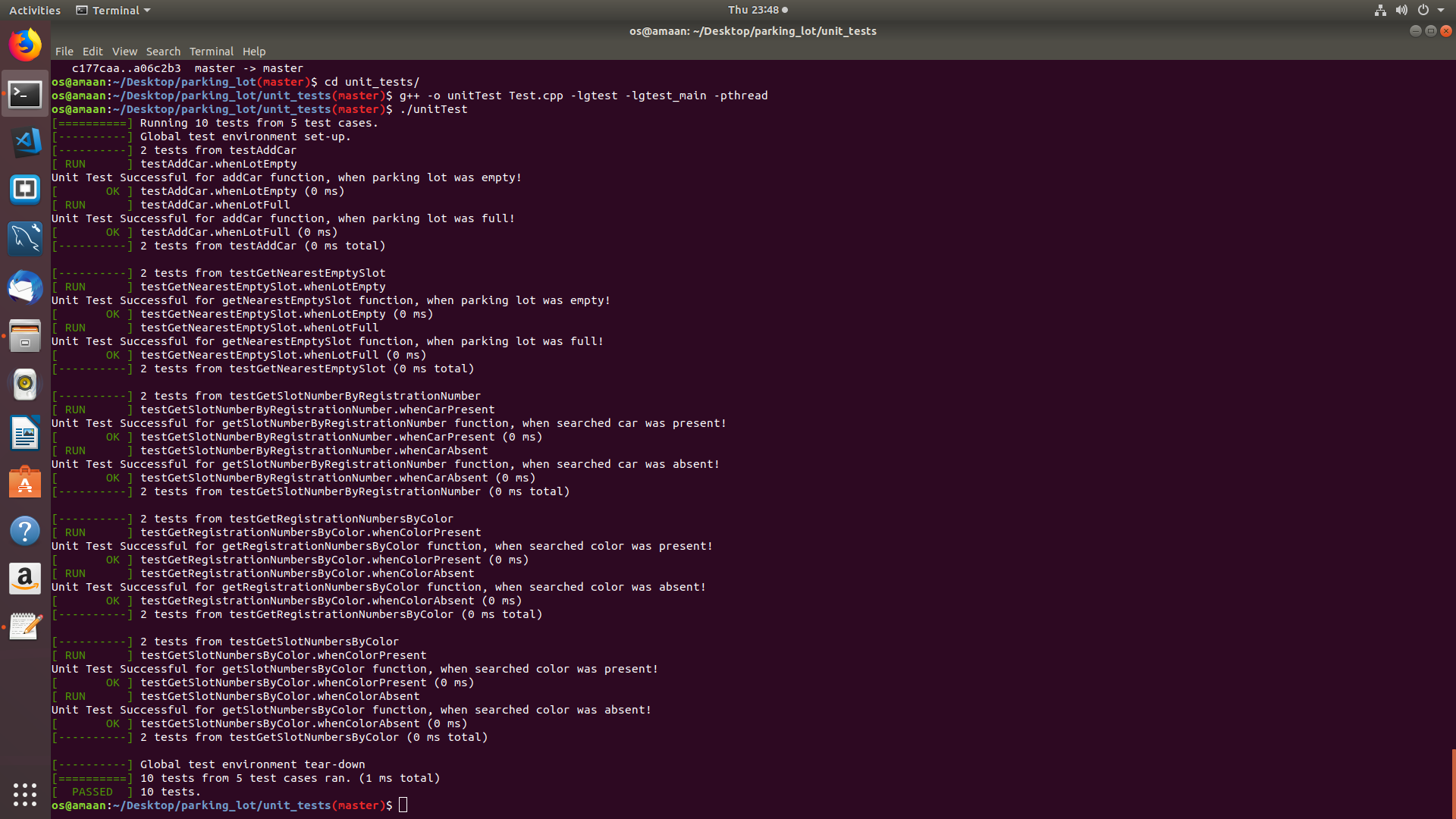Open the File menu

(x=64, y=52)
